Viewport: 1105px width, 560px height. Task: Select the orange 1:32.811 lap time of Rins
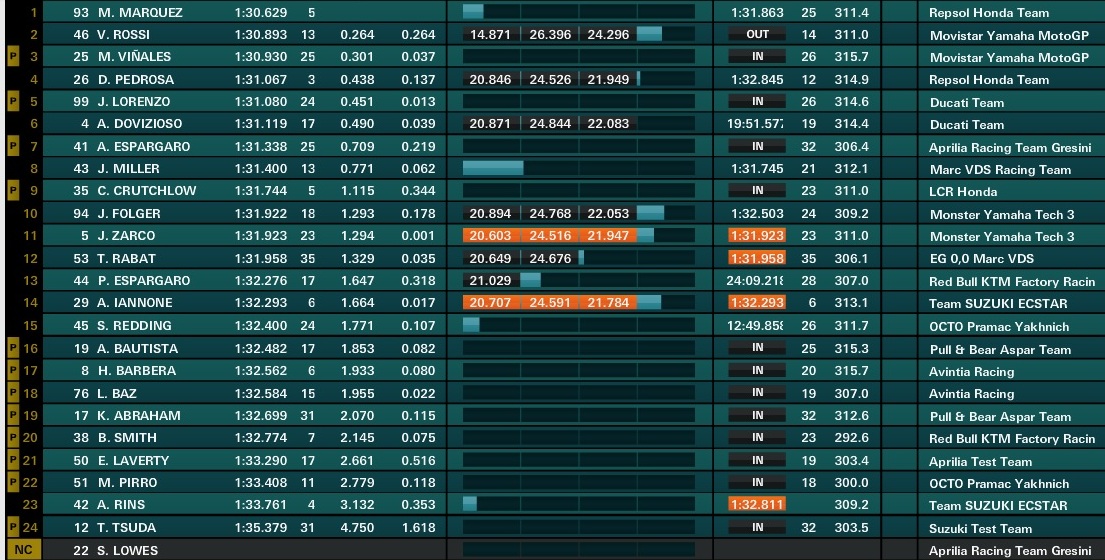coord(757,504)
